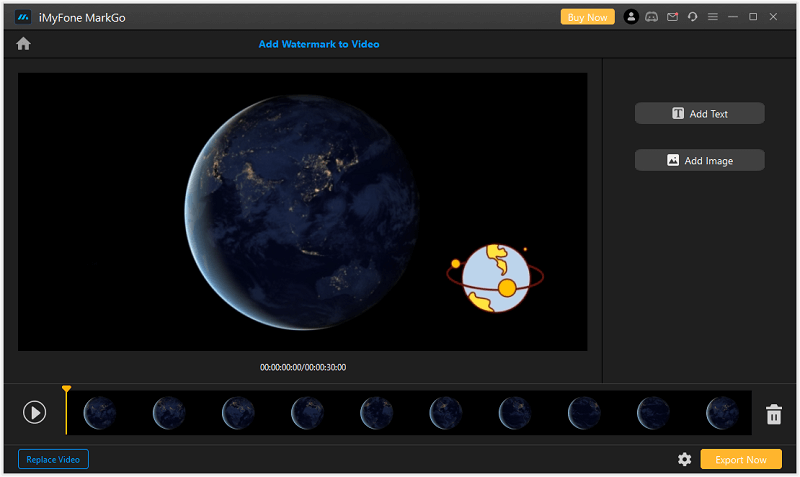Click Replace Video button
The image size is (800, 477).
tap(53, 459)
